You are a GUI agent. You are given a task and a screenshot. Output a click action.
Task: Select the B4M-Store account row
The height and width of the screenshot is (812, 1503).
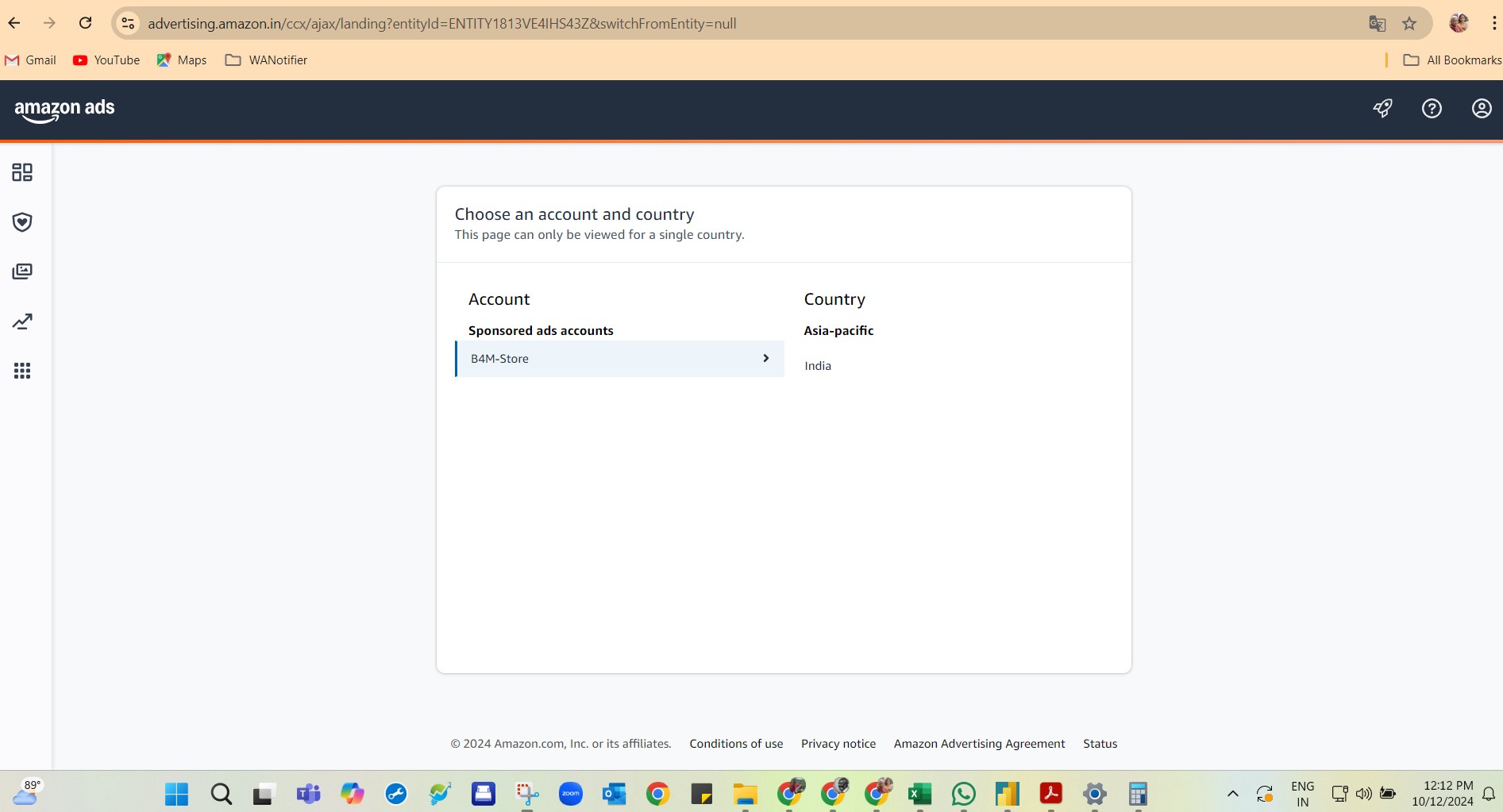click(619, 359)
